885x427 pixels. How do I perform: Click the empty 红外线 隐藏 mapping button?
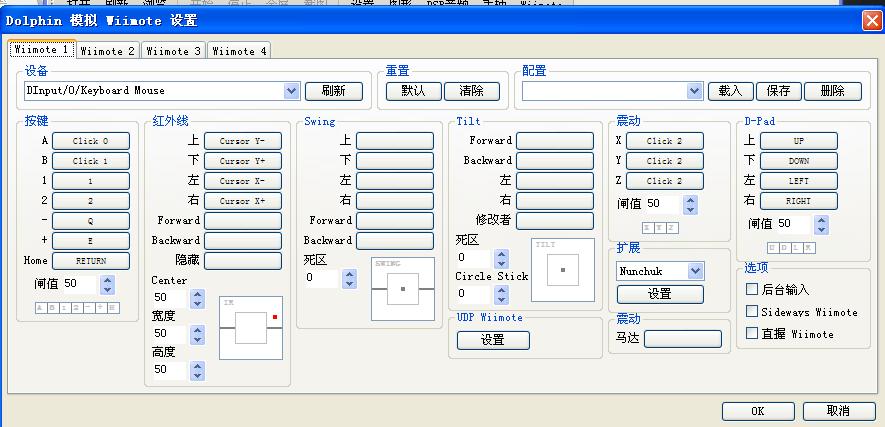click(243, 261)
